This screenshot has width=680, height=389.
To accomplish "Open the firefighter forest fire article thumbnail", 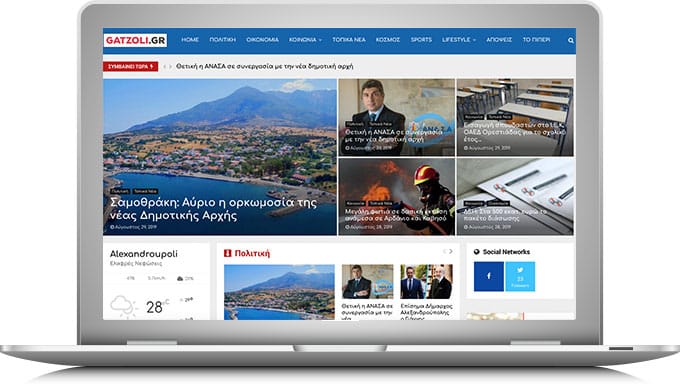I will (396, 196).
